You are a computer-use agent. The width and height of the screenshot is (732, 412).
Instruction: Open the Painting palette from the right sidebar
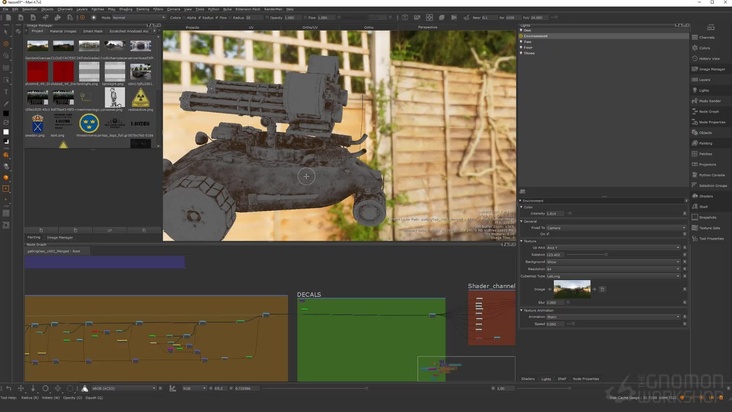click(x=705, y=143)
